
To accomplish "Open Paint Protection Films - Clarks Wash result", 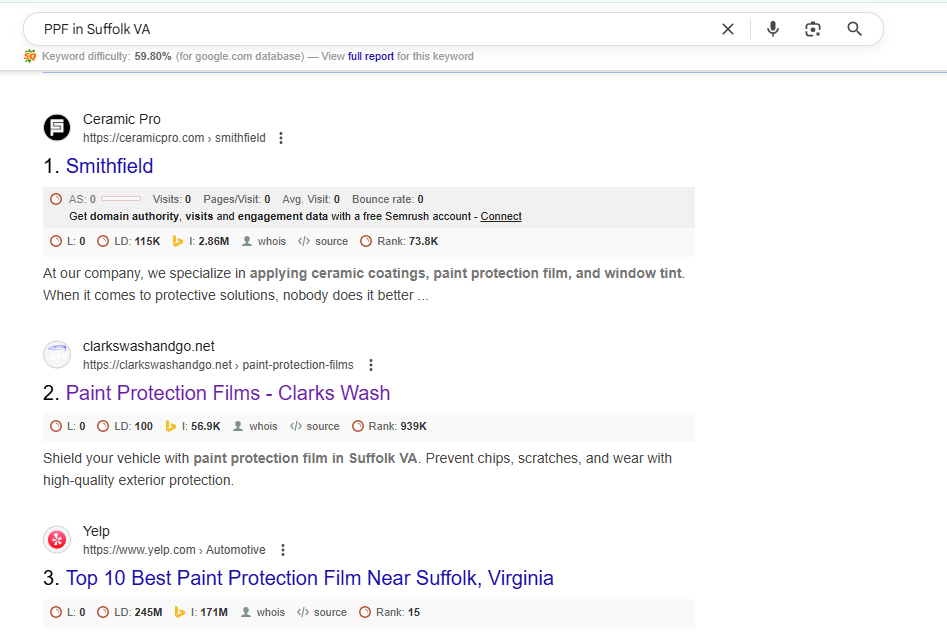I will [228, 393].
